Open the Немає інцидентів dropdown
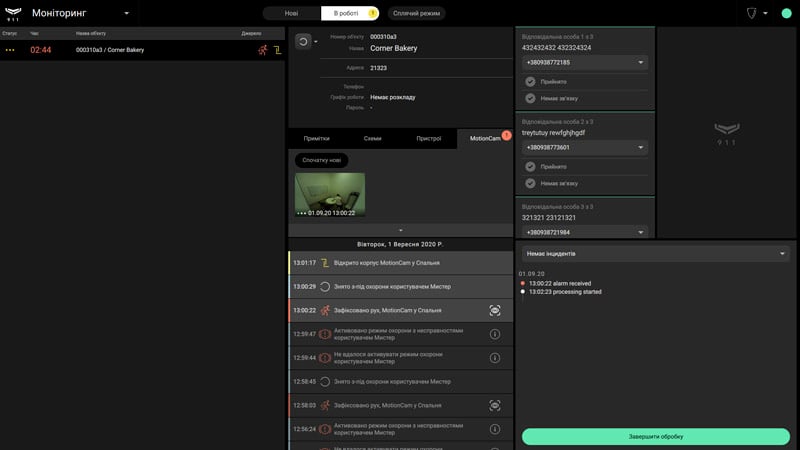 point(656,254)
